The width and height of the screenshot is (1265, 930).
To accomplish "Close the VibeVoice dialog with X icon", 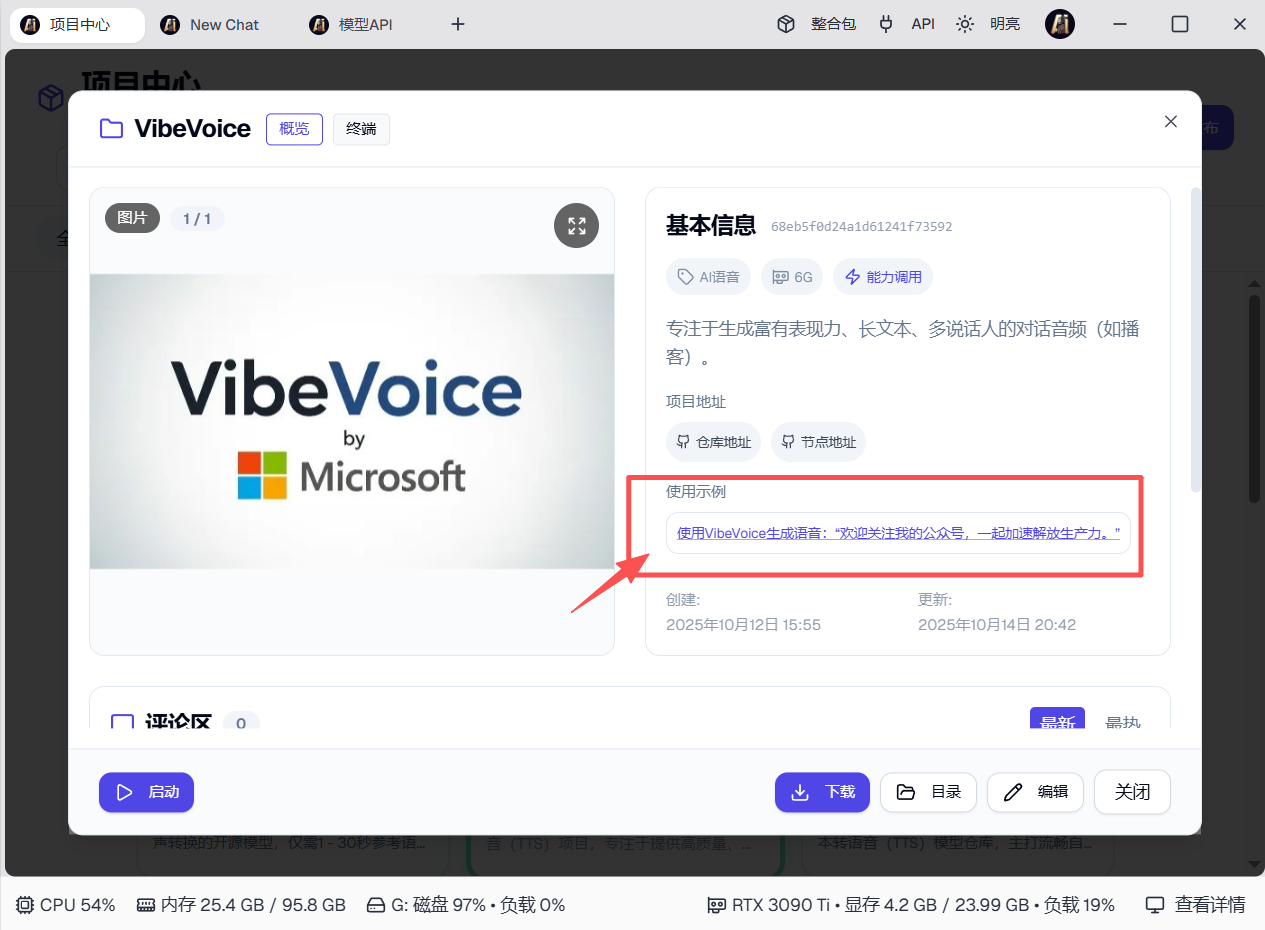I will 1171,121.
